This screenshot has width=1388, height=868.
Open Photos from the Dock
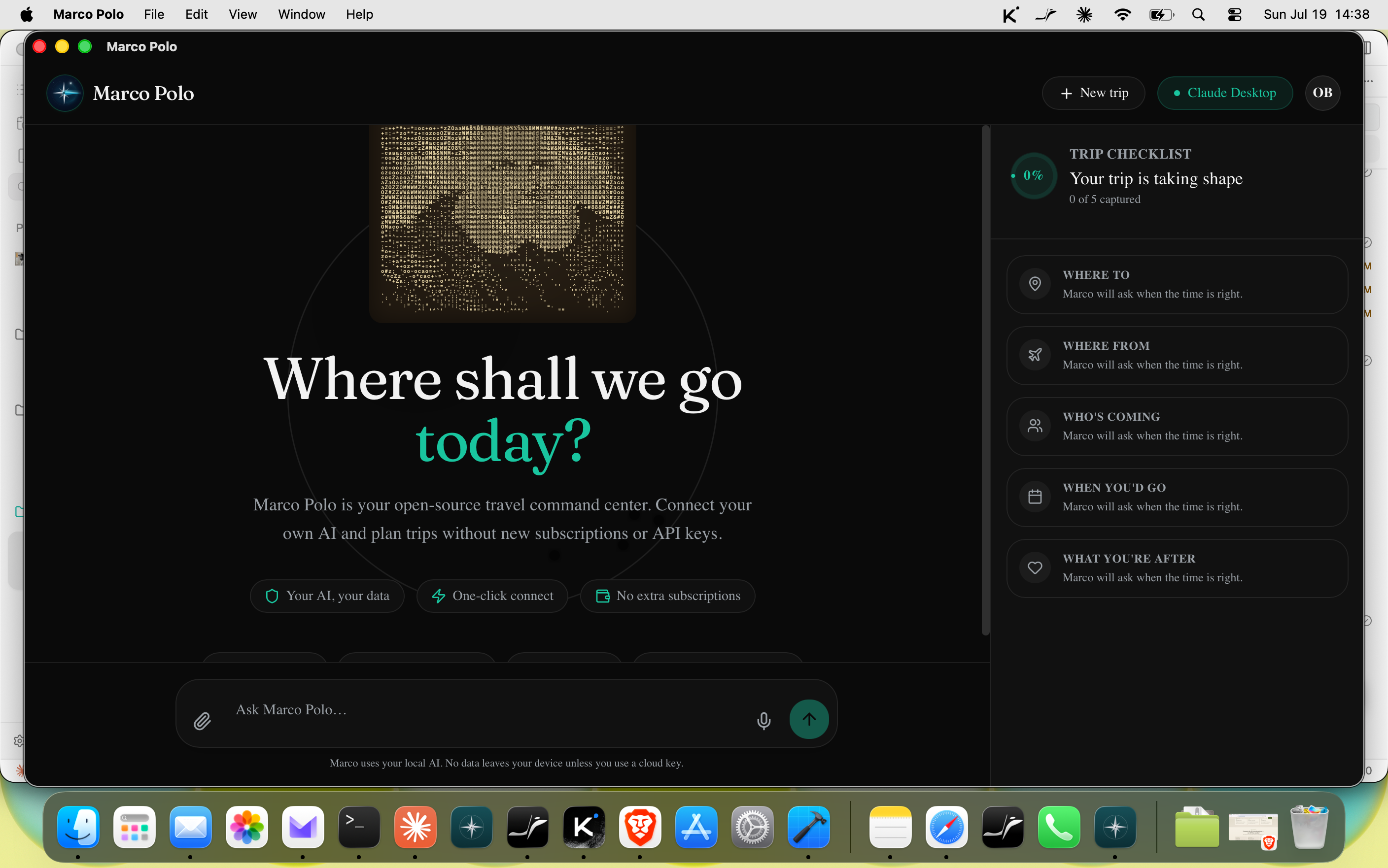coord(247,827)
